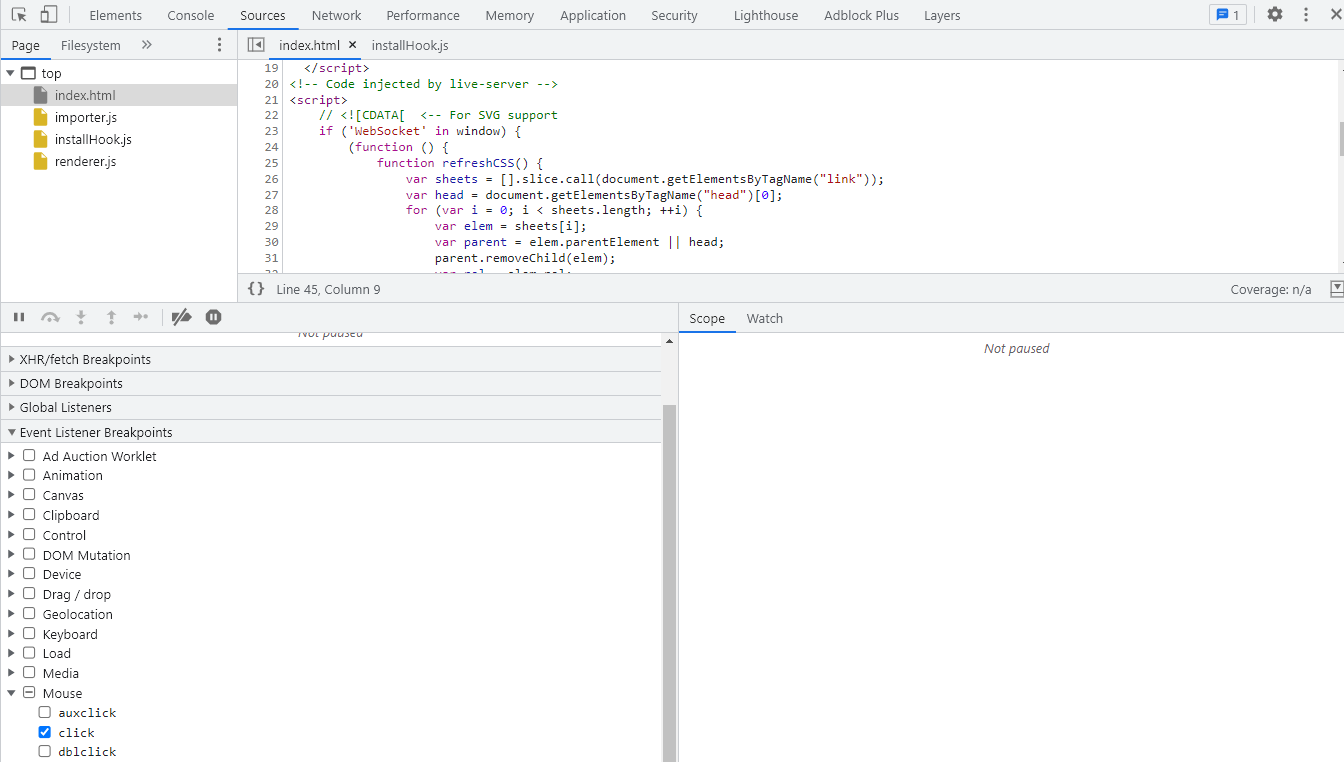
Task: Switch to the Console tab
Action: (190, 15)
